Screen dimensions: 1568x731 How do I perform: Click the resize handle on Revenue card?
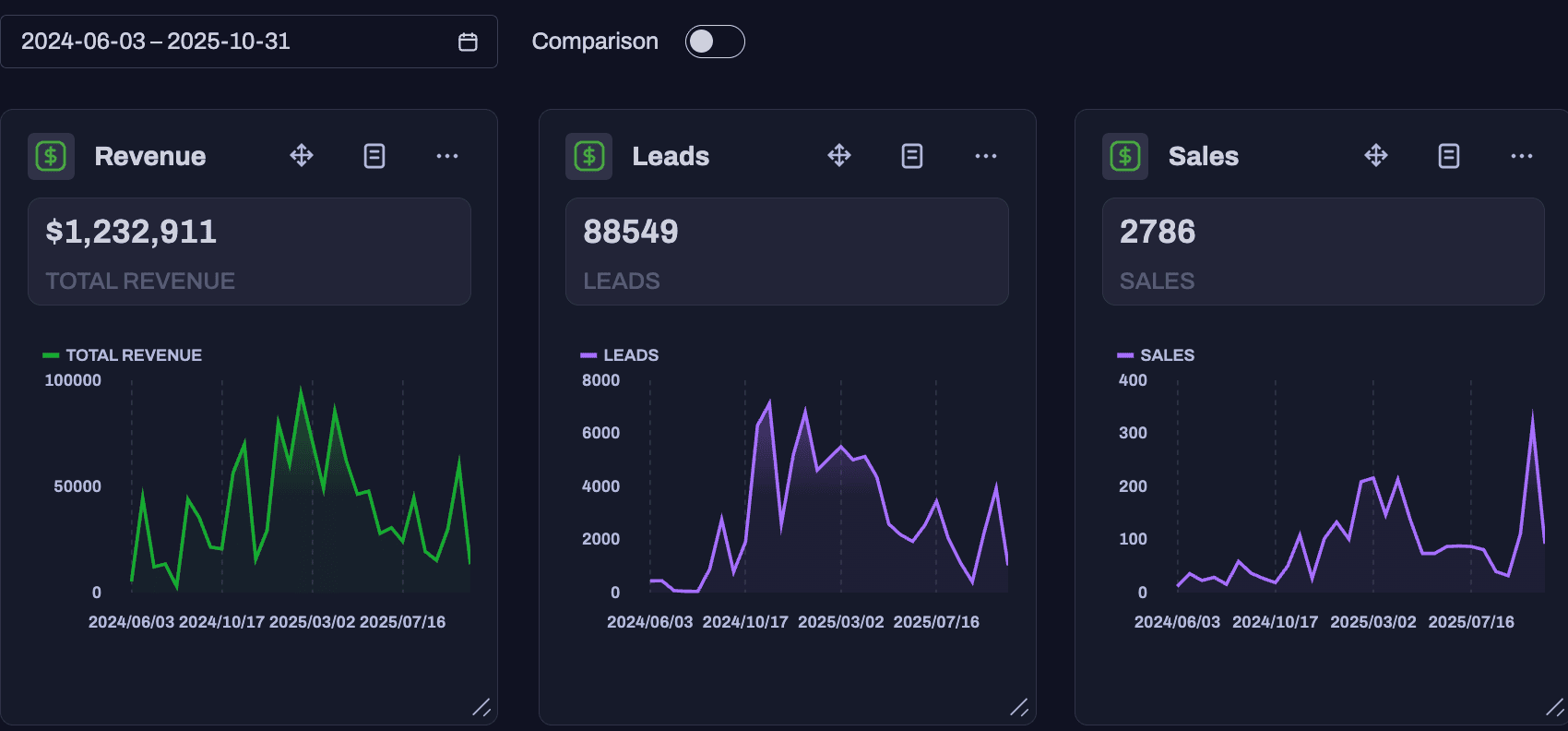click(x=481, y=708)
